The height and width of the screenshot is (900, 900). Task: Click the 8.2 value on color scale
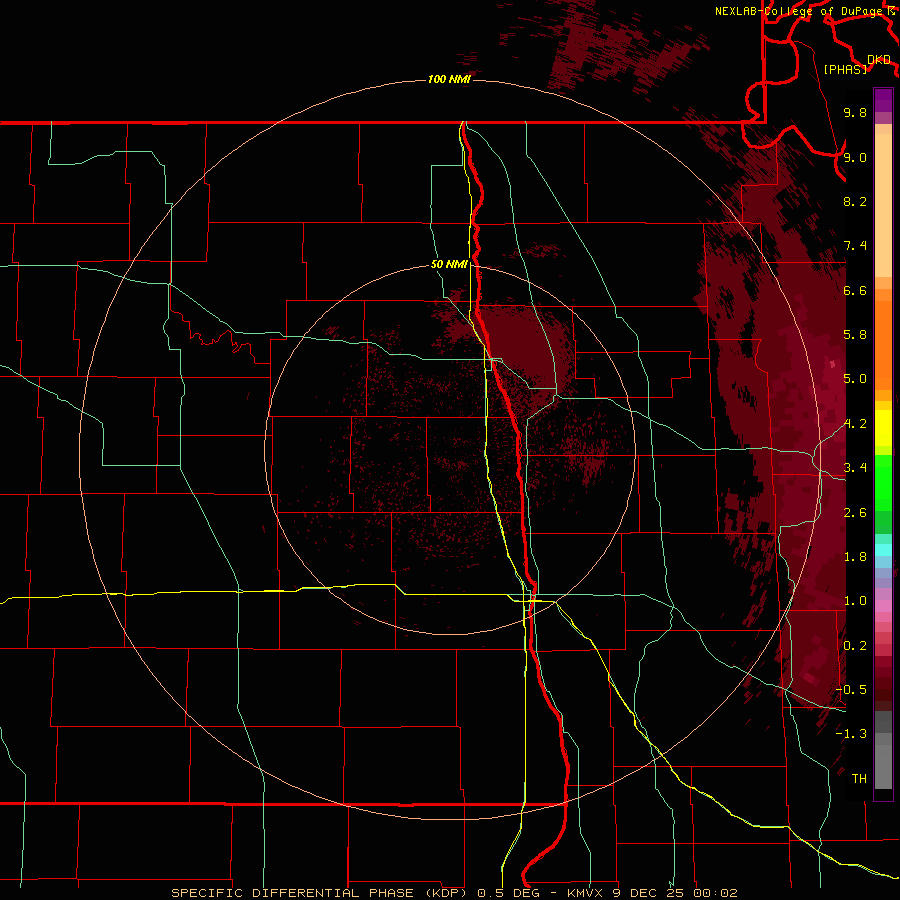[855, 201]
